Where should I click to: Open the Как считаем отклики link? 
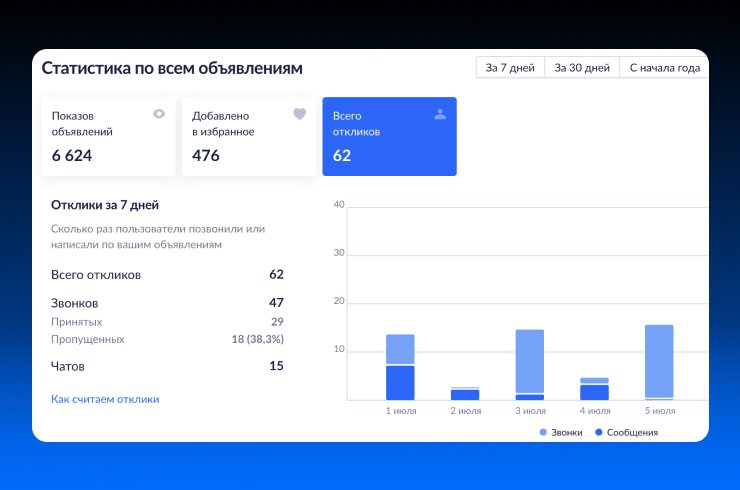(x=105, y=399)
